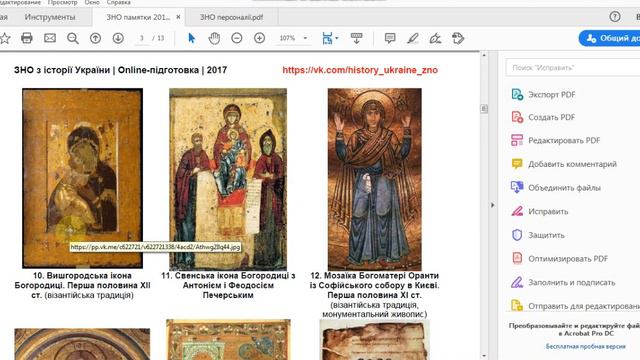Switch to the Инструменты tab
640x360 pixels.
pos(50,17)
